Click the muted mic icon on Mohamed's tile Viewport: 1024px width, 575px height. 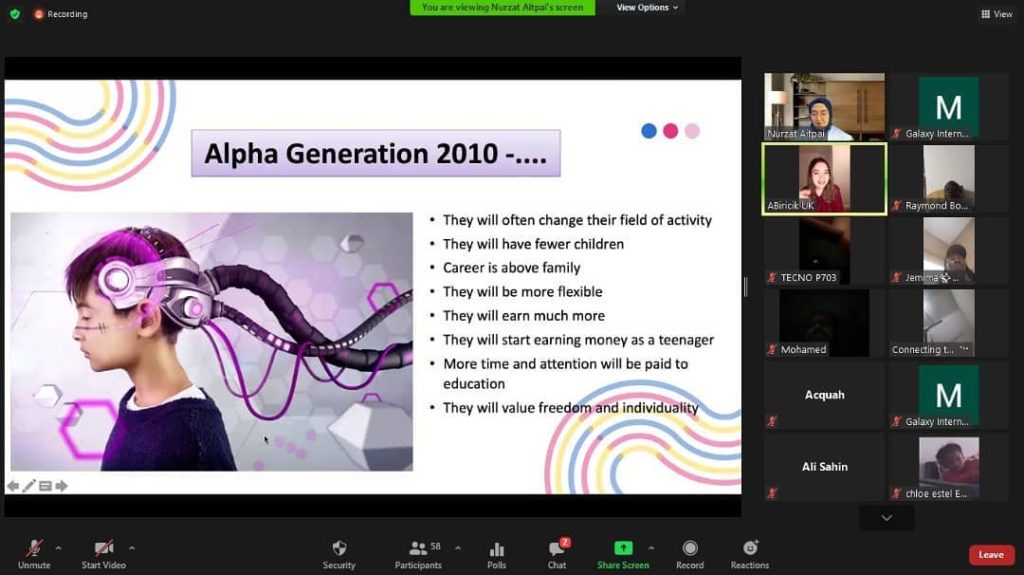pyautogui.click(x=772, y=350)
